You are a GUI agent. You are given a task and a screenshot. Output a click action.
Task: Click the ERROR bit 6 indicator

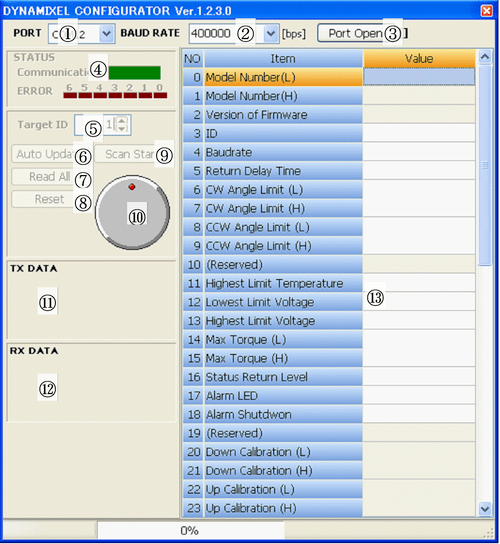pos(70,95)
